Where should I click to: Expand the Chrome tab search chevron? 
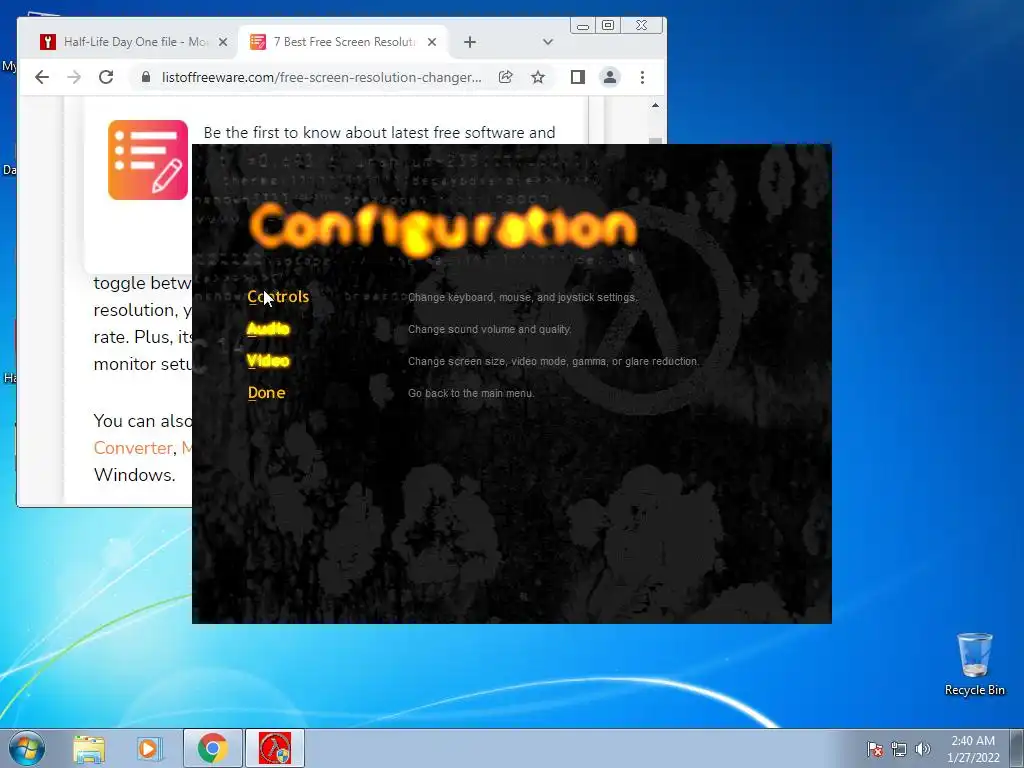[x=547, y=42]
